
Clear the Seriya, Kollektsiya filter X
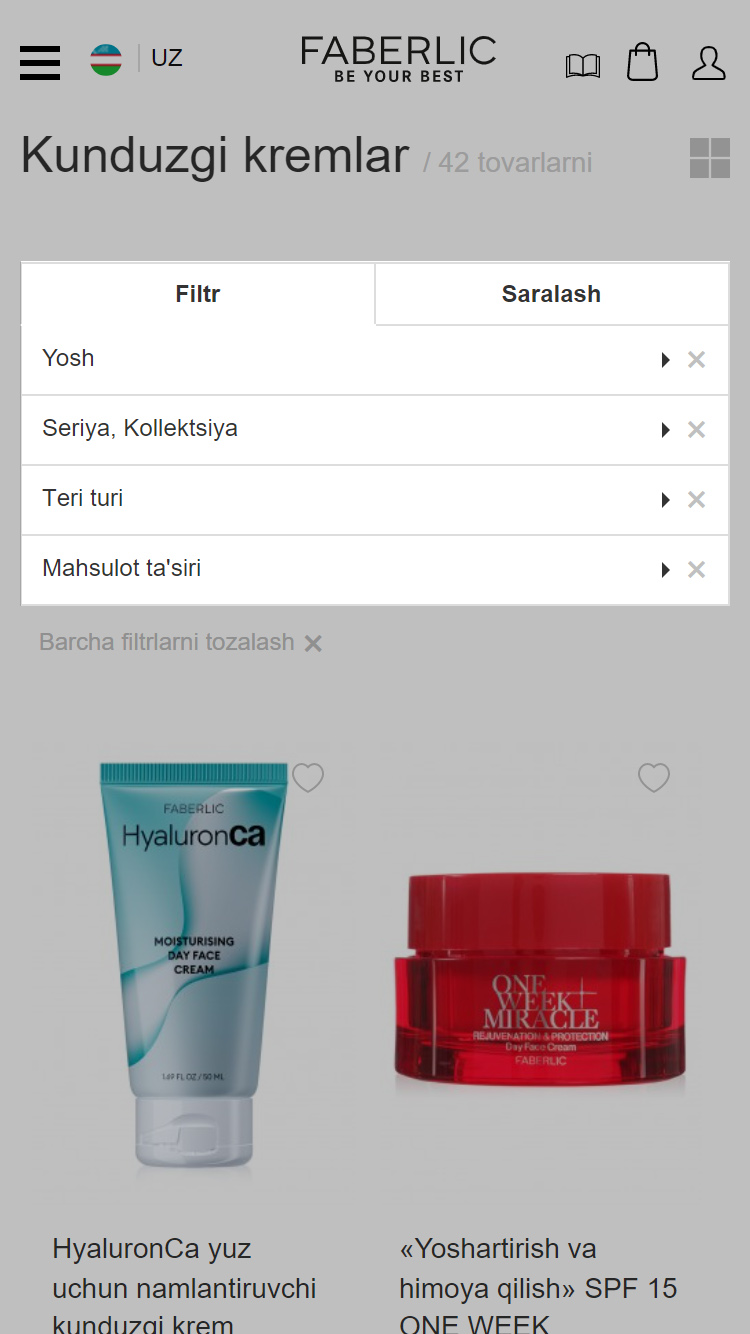click(697, 430)
